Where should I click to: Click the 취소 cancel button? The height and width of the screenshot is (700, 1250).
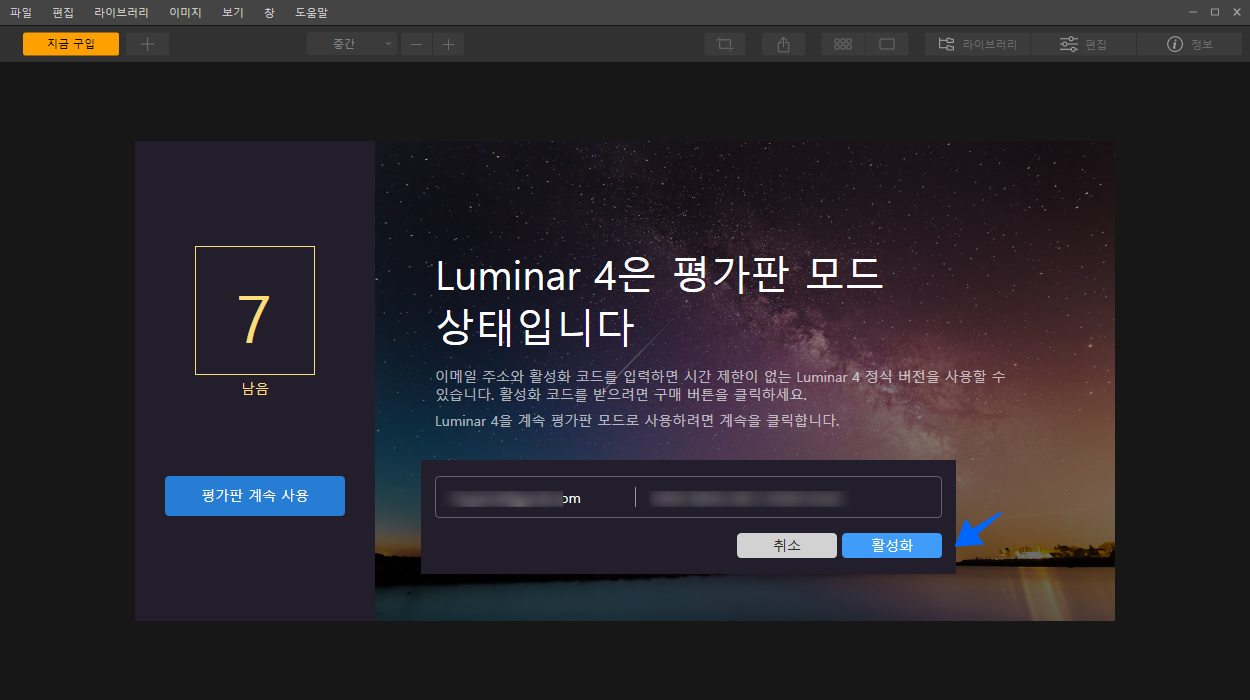[x=787, y=546]
